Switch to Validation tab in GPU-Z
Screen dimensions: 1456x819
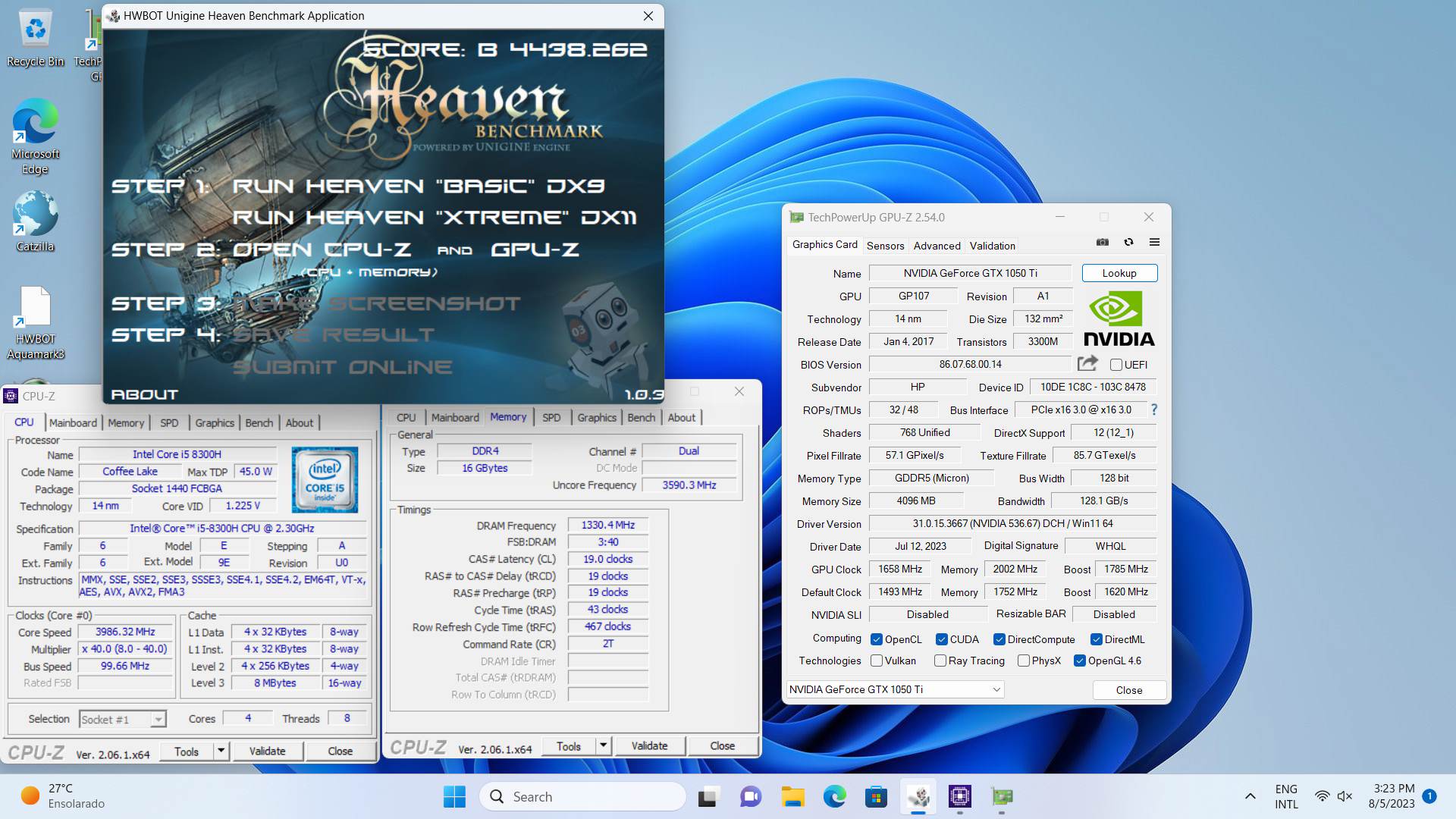[992, 246]
